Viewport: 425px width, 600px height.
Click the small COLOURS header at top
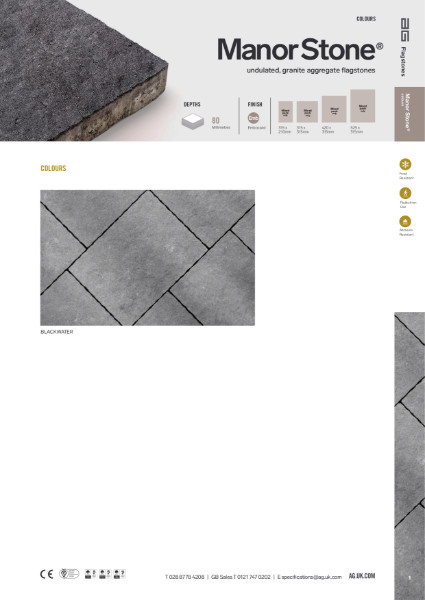tap(366, 19)
